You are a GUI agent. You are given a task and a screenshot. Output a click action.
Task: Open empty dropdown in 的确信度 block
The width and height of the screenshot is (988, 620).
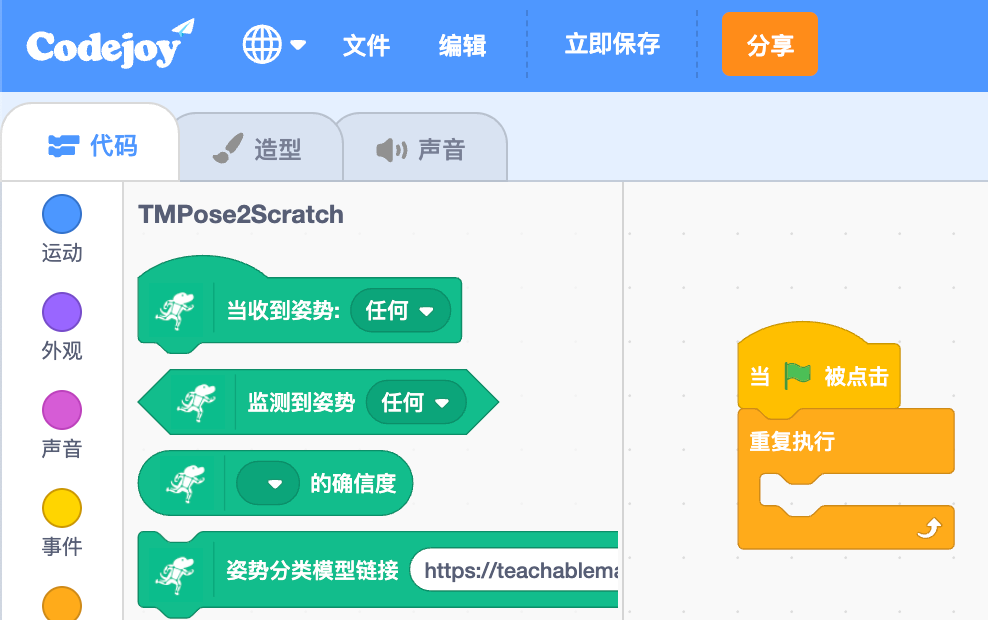click(268, 483)
